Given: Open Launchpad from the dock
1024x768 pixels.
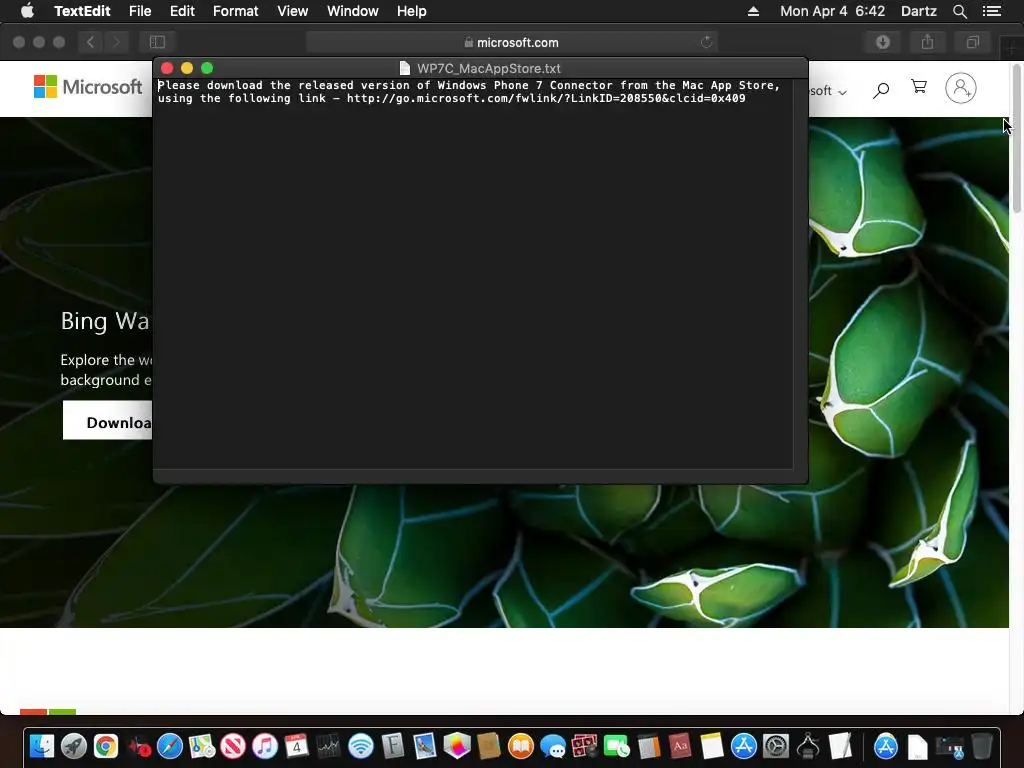Looking at the screenshot, I should point(74,746).
